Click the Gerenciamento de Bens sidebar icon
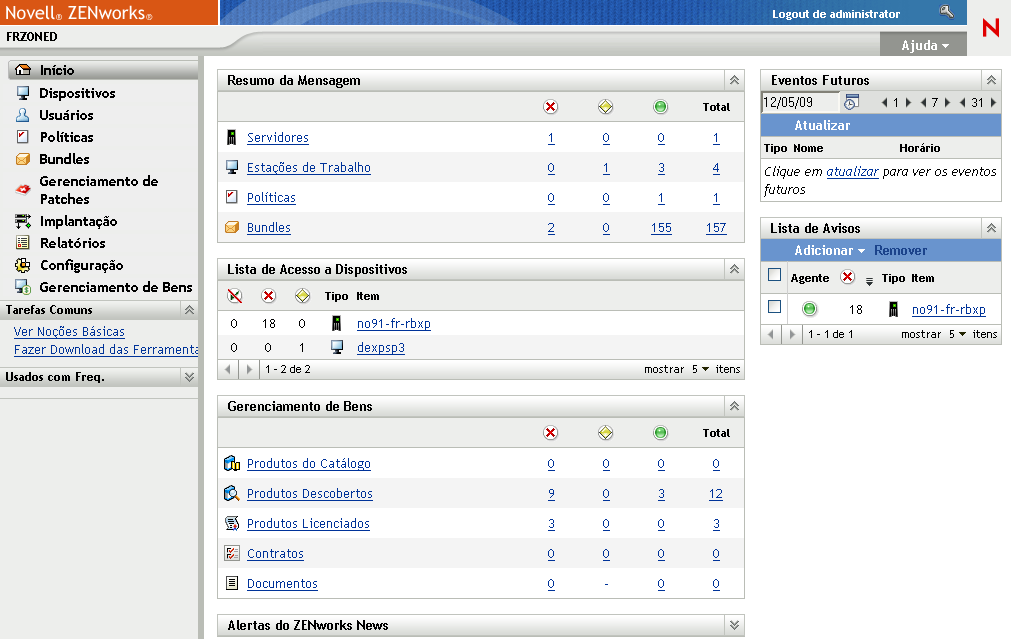The width and height of the screenshot is (1011, 639). (x=23, y=287)
